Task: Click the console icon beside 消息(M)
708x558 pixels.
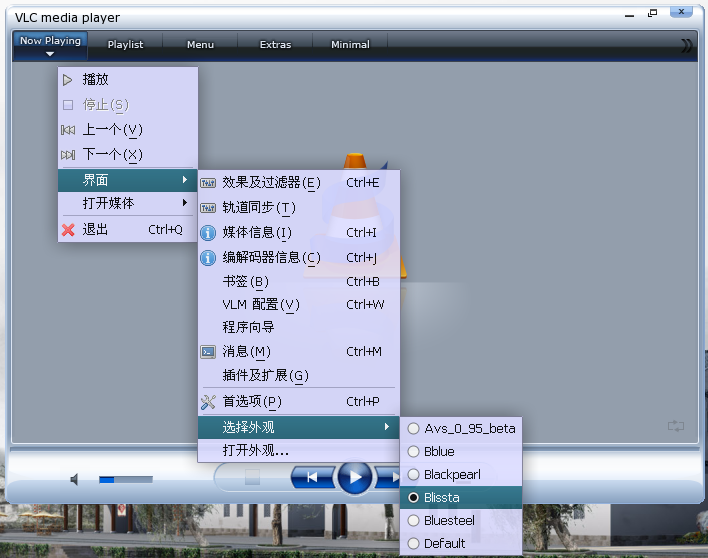Action: 208,352
